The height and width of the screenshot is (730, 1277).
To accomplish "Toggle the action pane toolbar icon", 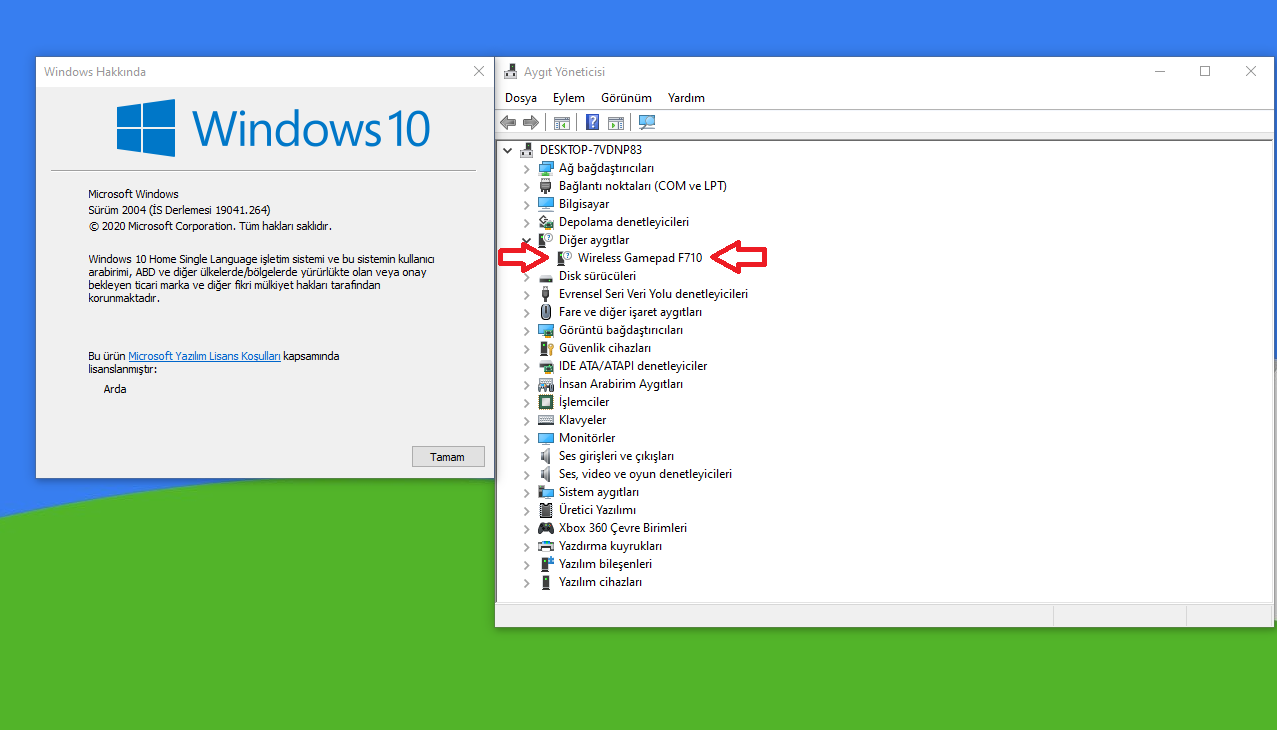I will pos(616,122).
